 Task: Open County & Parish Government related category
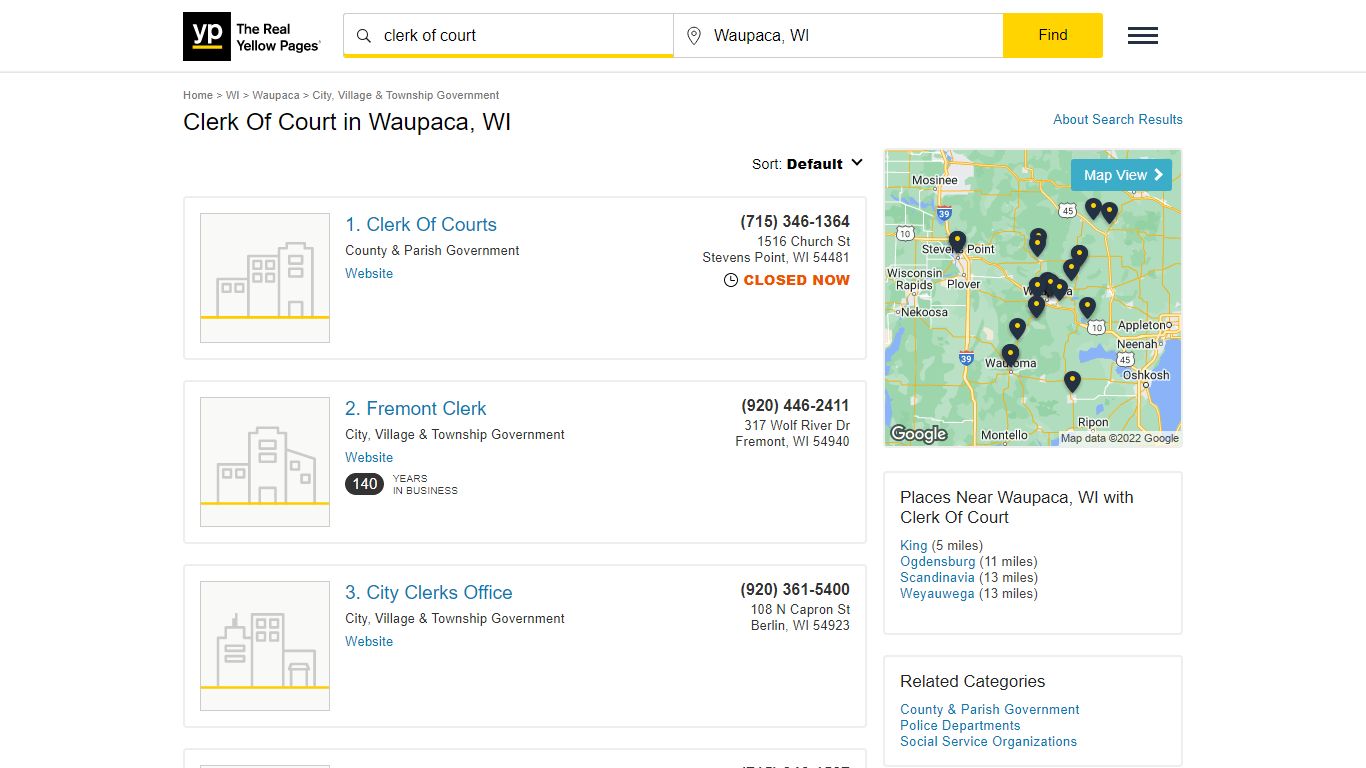pos(990,709)
